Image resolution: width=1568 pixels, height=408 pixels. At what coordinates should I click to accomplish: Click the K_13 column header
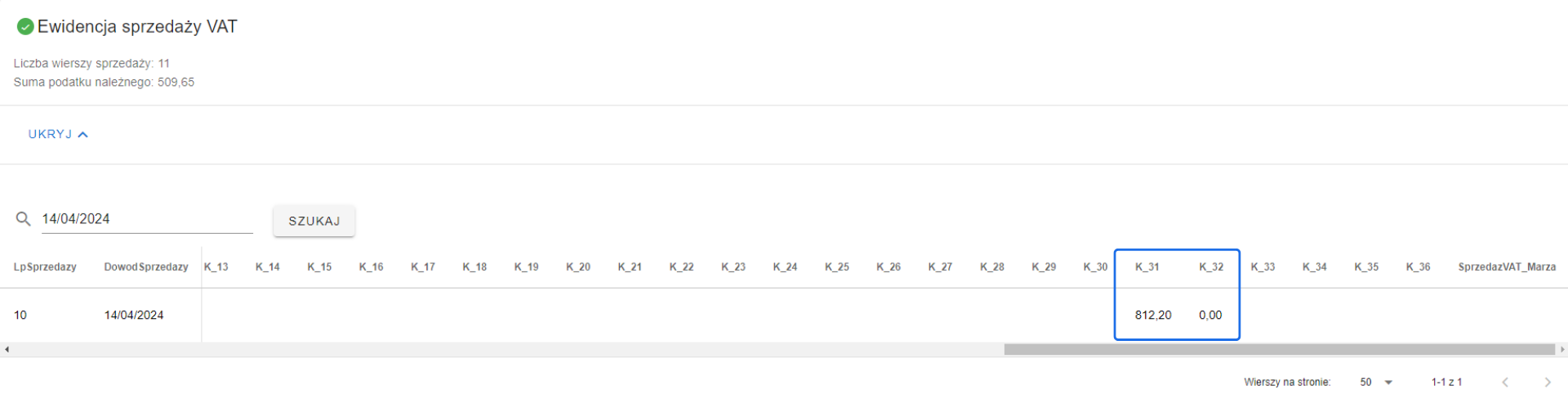(x=216, y=267)
